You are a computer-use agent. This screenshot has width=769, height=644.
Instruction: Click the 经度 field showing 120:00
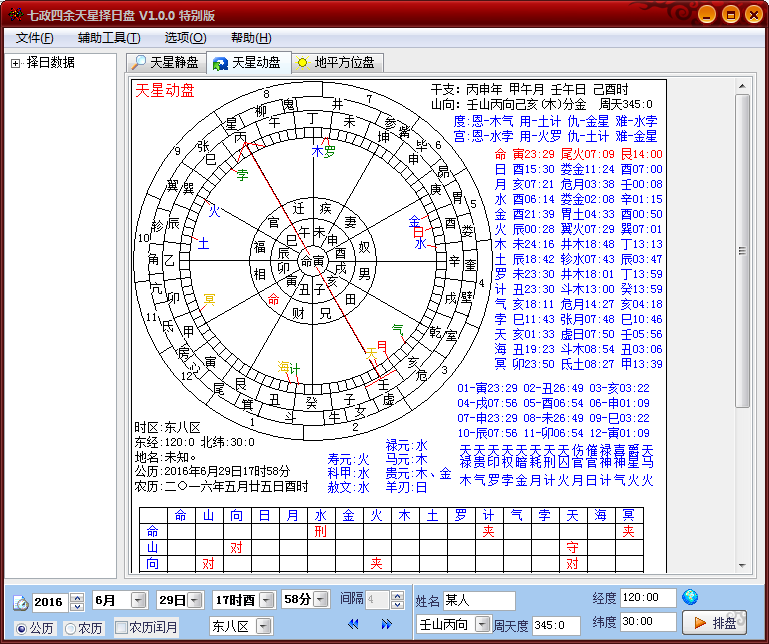tap(648, 597)
